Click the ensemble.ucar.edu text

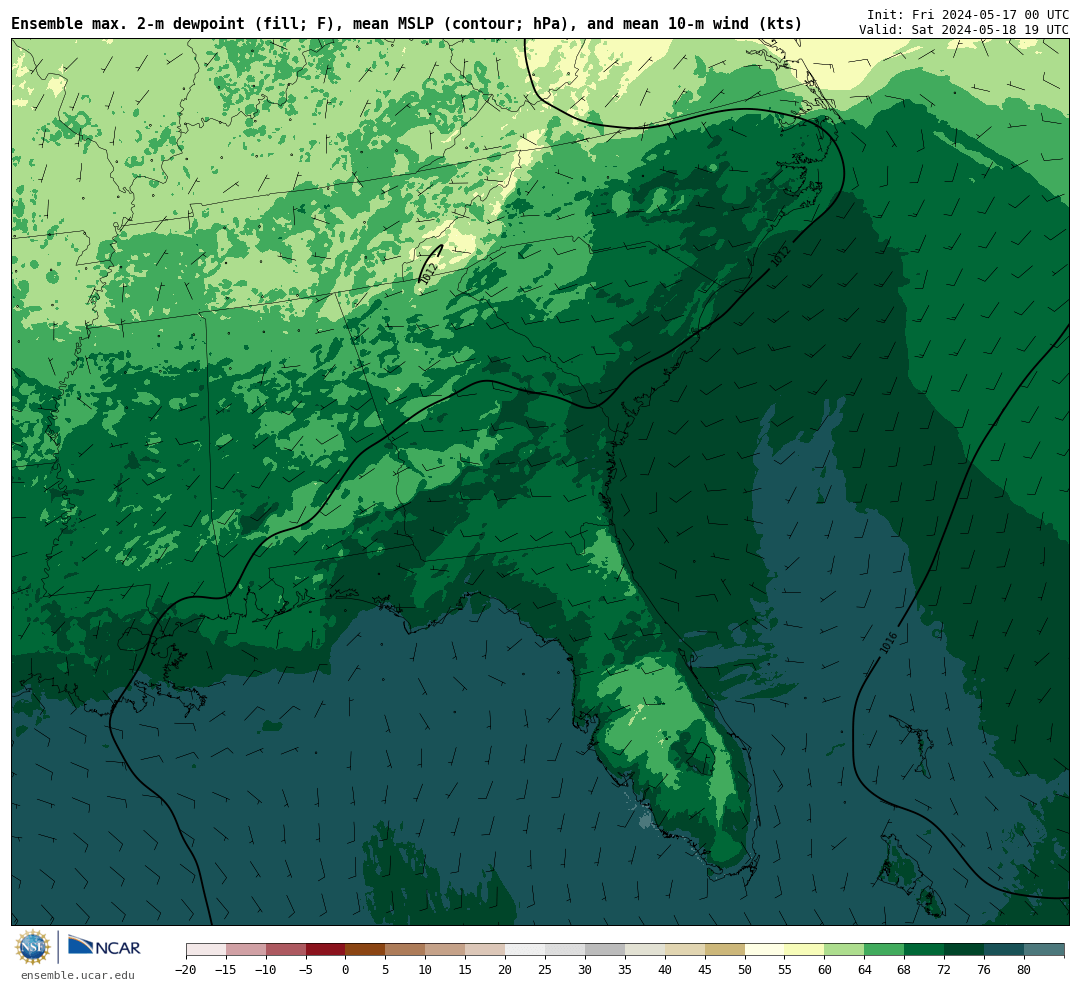[78, 975]
